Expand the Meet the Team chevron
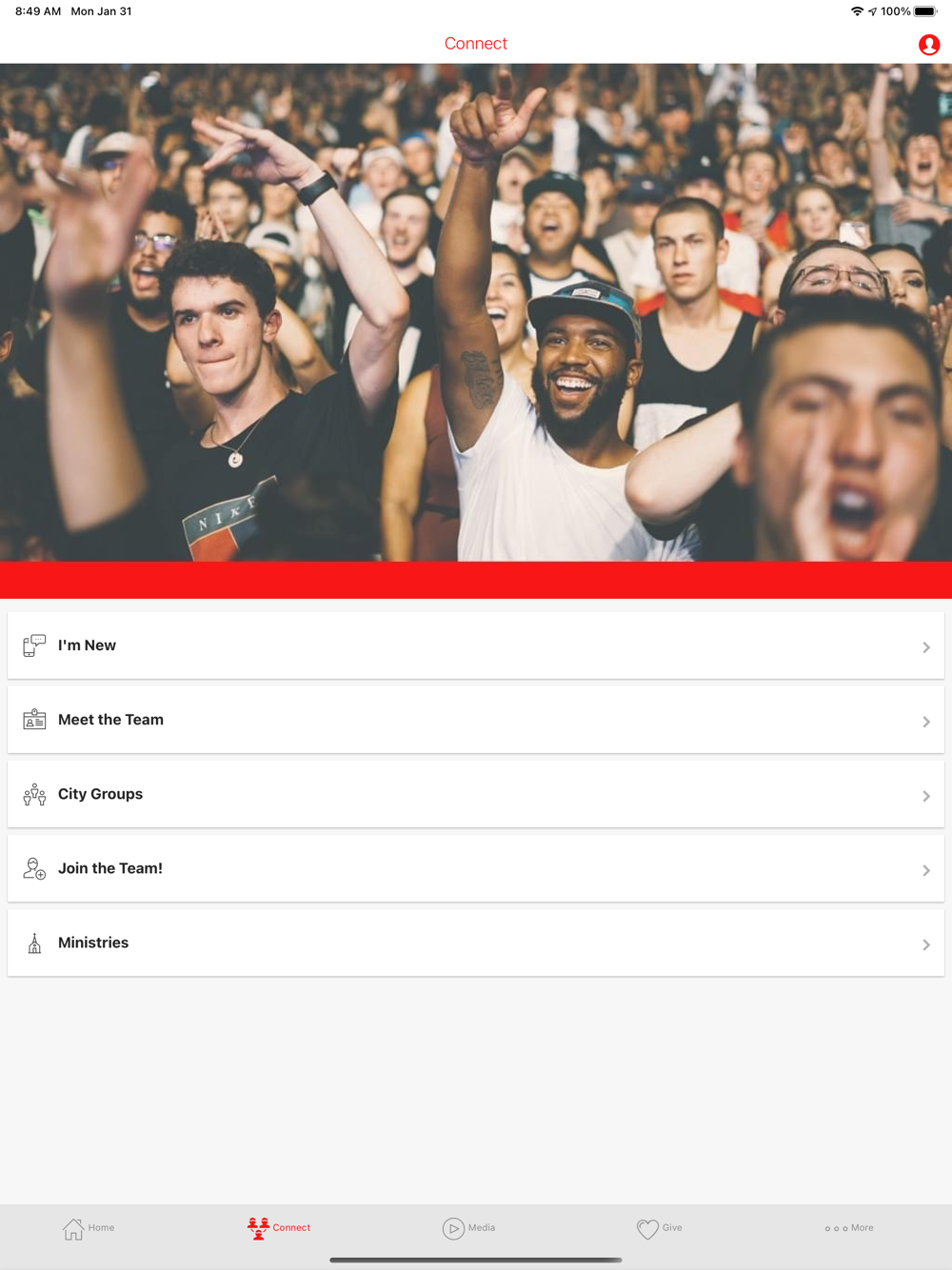Image resolution: width=952 pixels, height=1270 pixels. click(x=926, y=722)
